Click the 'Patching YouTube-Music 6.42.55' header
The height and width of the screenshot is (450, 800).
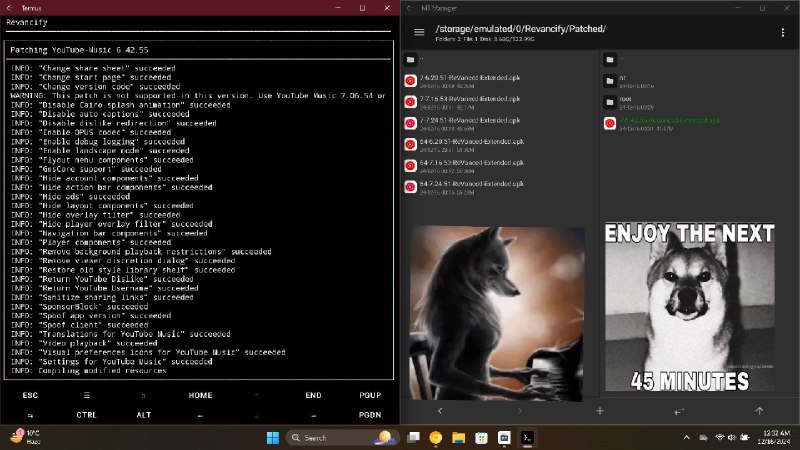pyautogui.click(x=79, y=50)
